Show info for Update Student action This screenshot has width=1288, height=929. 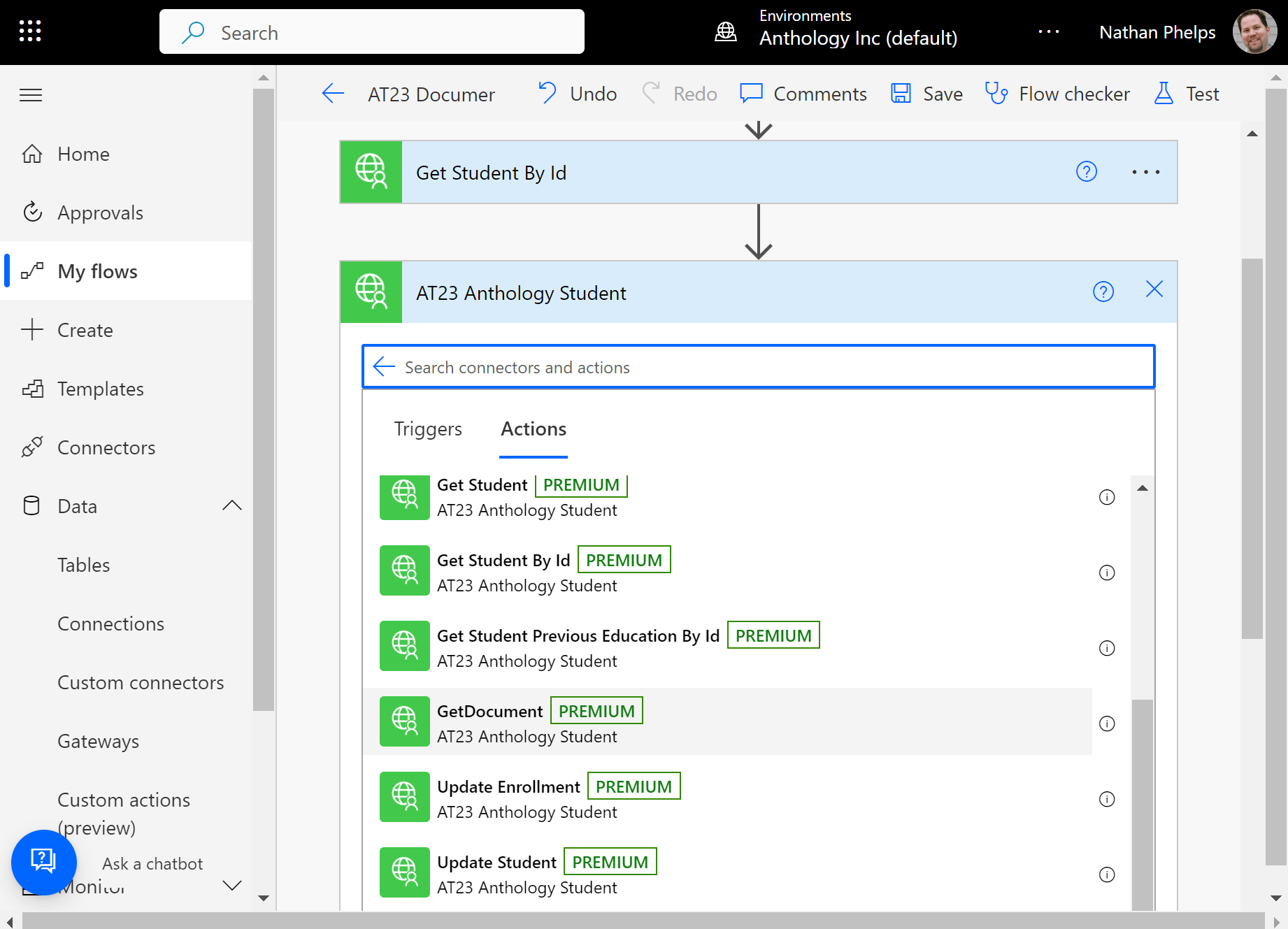tap(1107, 874)
